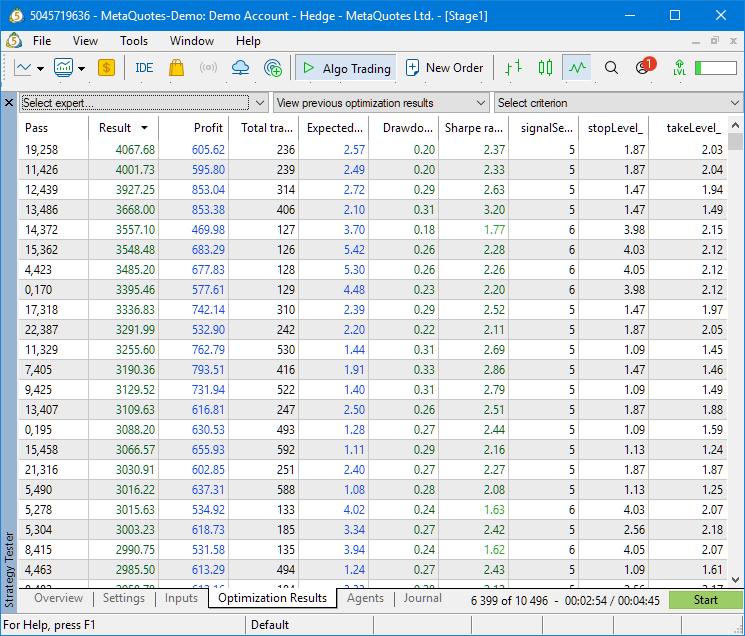Switch to candlestick chart display

pyautogui.click(x=545, y=68)
